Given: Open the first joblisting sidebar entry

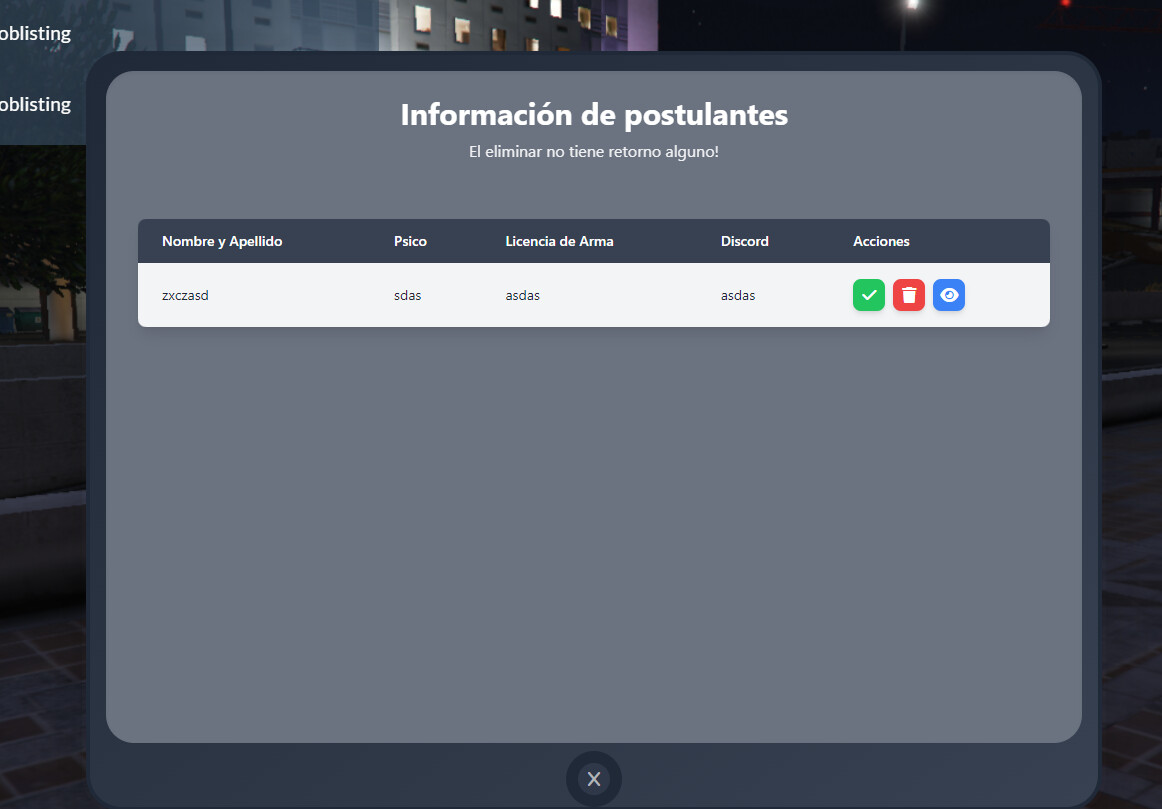Looking at the screenshot, I should 35,33.
